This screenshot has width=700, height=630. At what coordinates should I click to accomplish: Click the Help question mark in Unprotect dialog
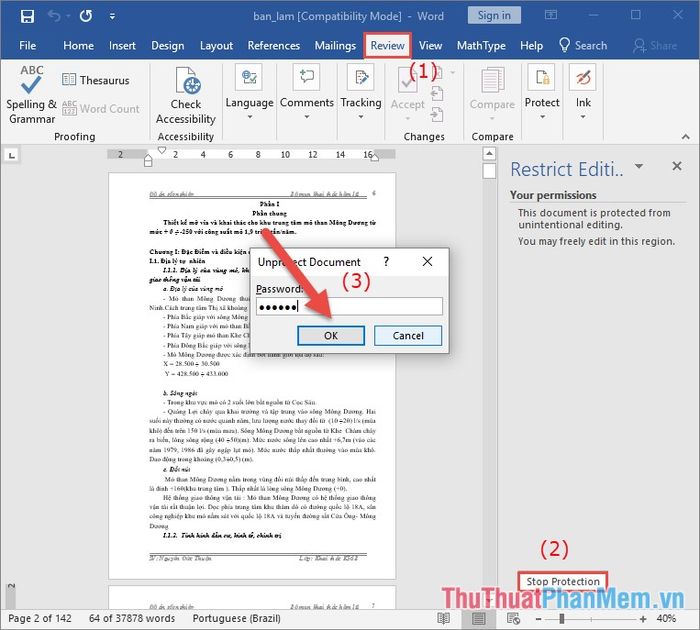coord(386,261)
